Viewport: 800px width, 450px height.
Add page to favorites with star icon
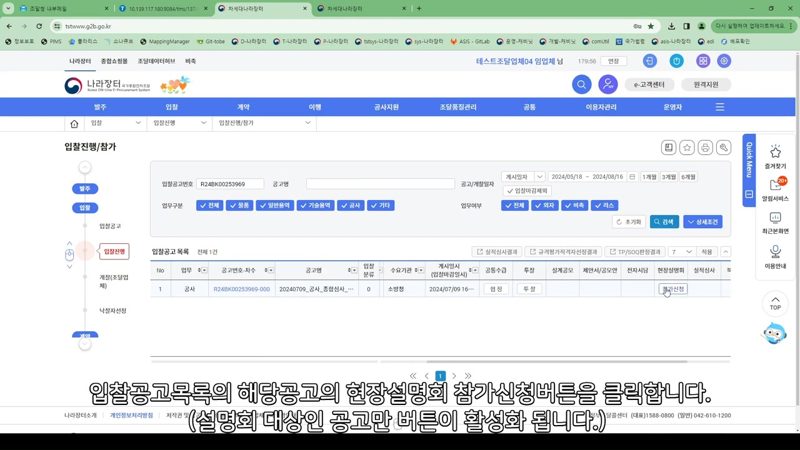[x=687, y=147]
